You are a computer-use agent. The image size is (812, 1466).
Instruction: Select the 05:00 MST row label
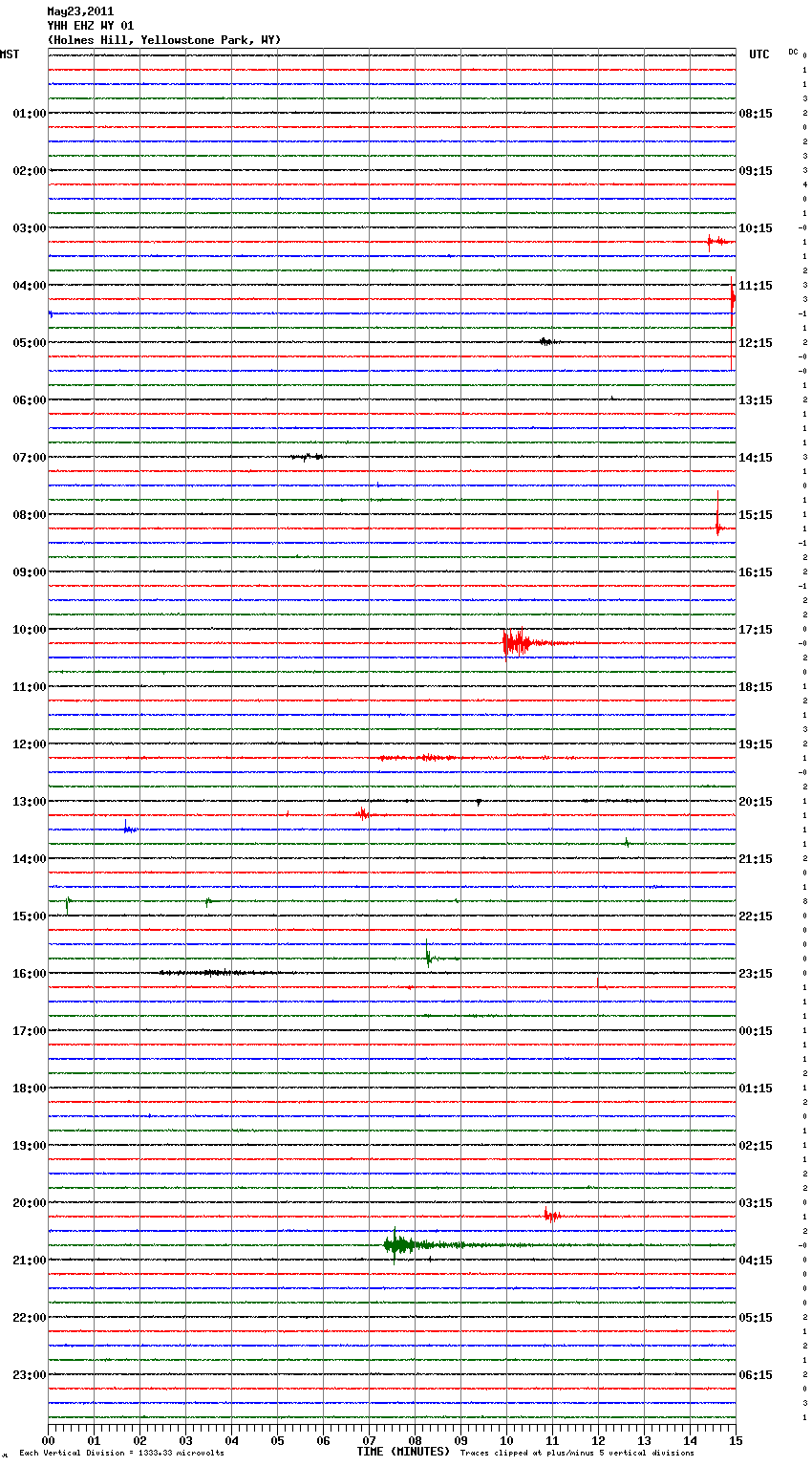pyautogui.click(x=30, y=343)
